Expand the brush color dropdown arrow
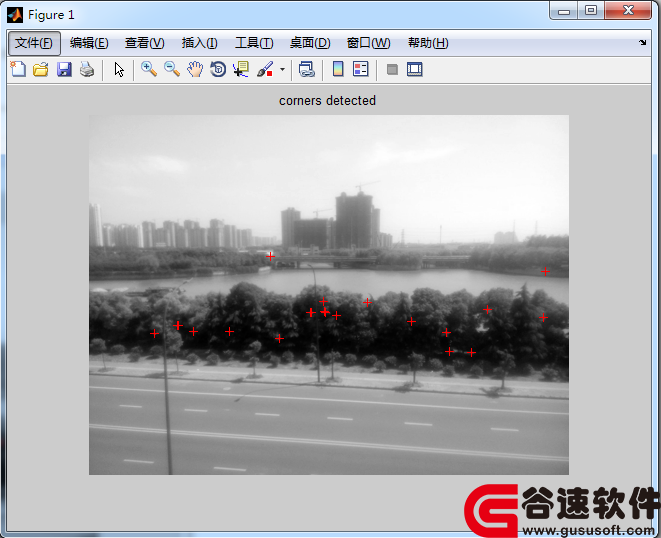The image size is (661, 538). [282, 70]
